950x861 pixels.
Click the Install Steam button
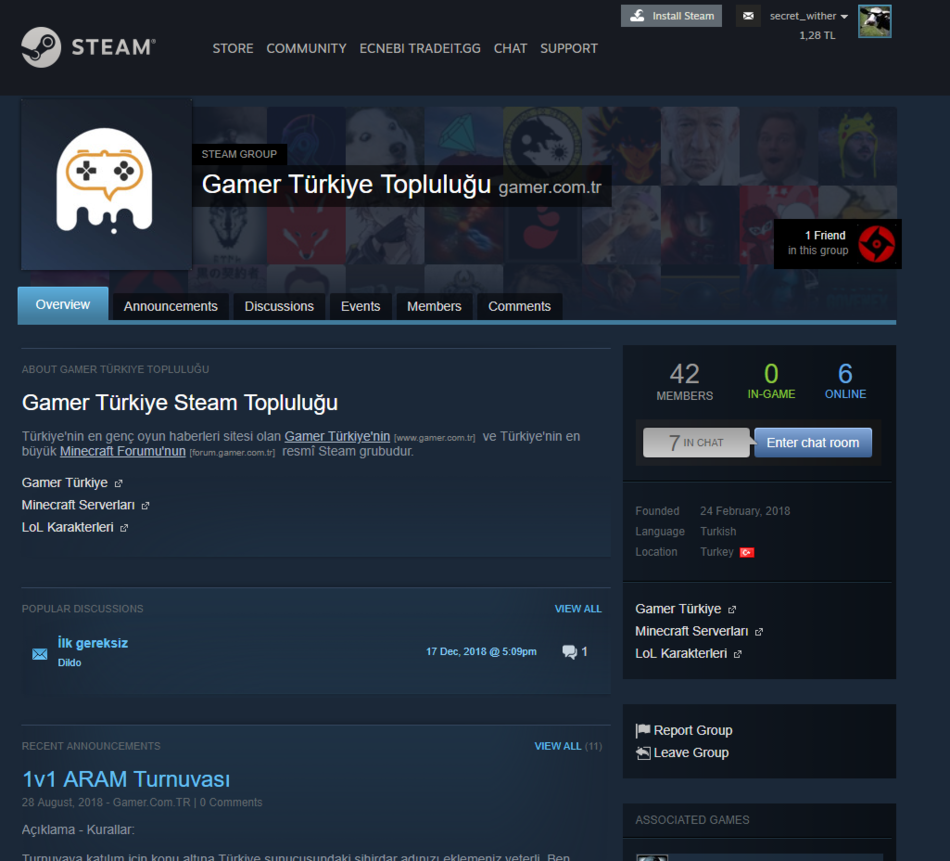click(671, 16)
